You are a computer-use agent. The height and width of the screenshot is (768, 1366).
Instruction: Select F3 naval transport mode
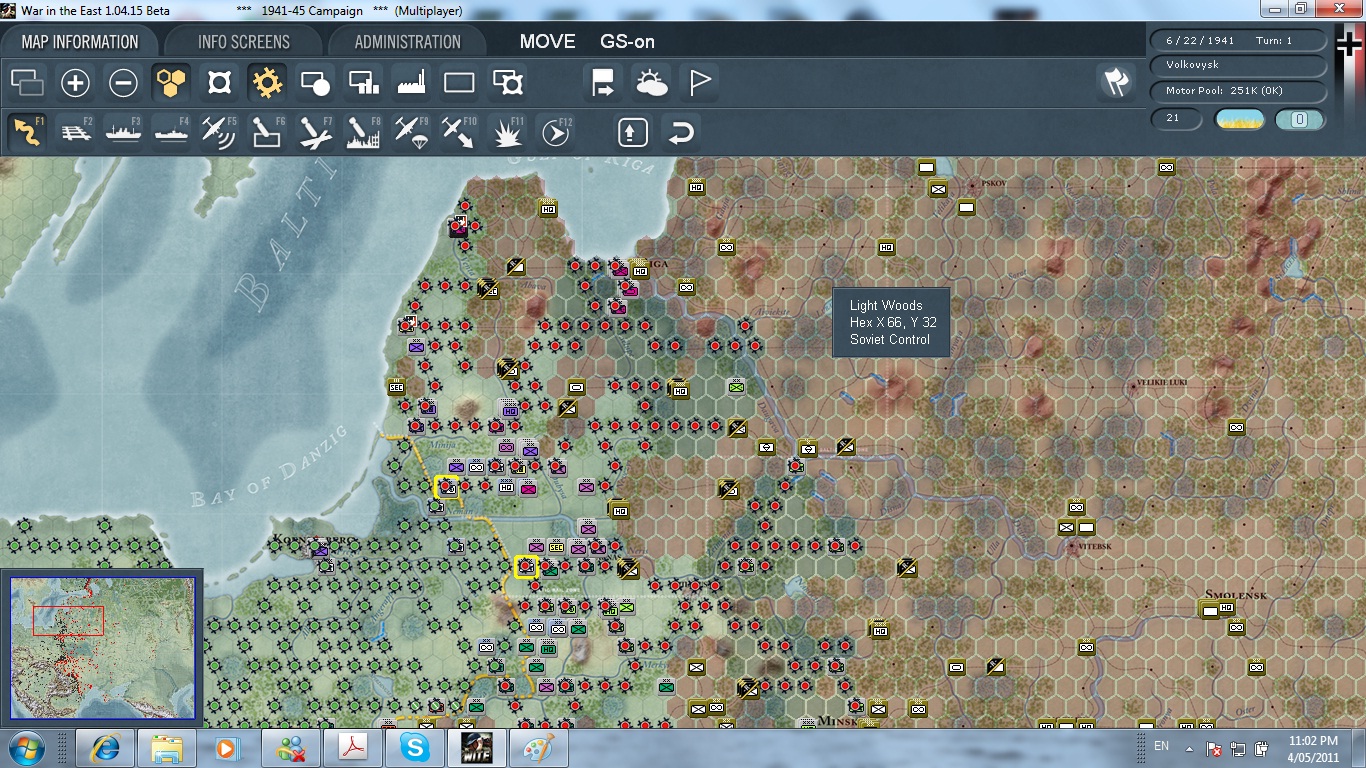click(123, 132)
